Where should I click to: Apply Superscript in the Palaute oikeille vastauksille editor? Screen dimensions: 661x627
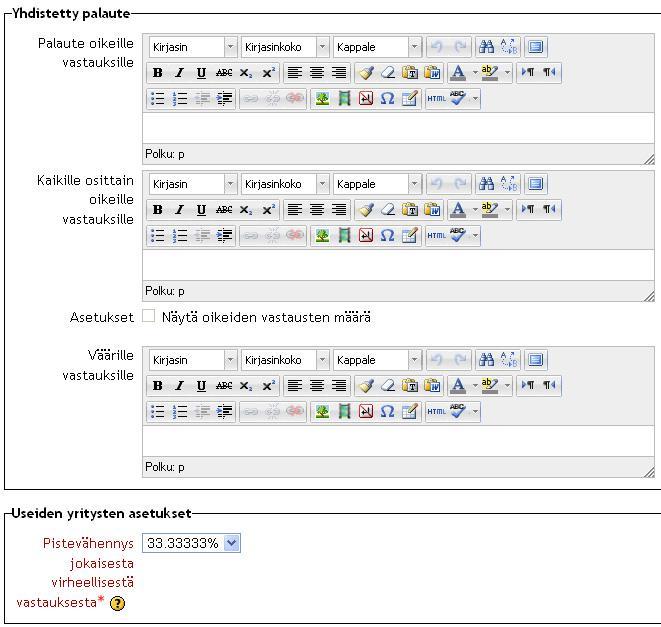point(268,73)
